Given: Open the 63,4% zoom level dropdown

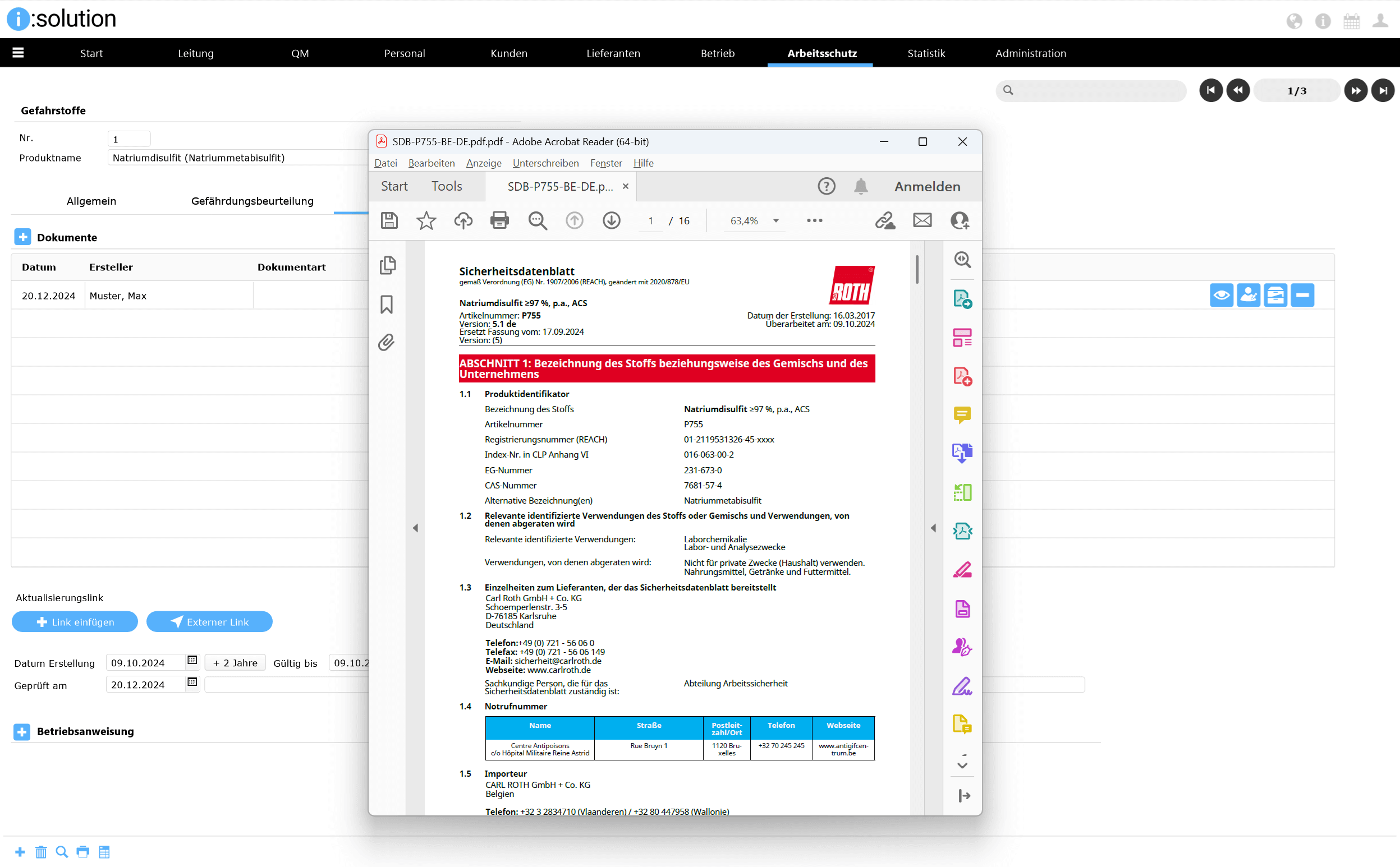Looking at the screenshot, I should pyautogui.click(x=775, y=221).
